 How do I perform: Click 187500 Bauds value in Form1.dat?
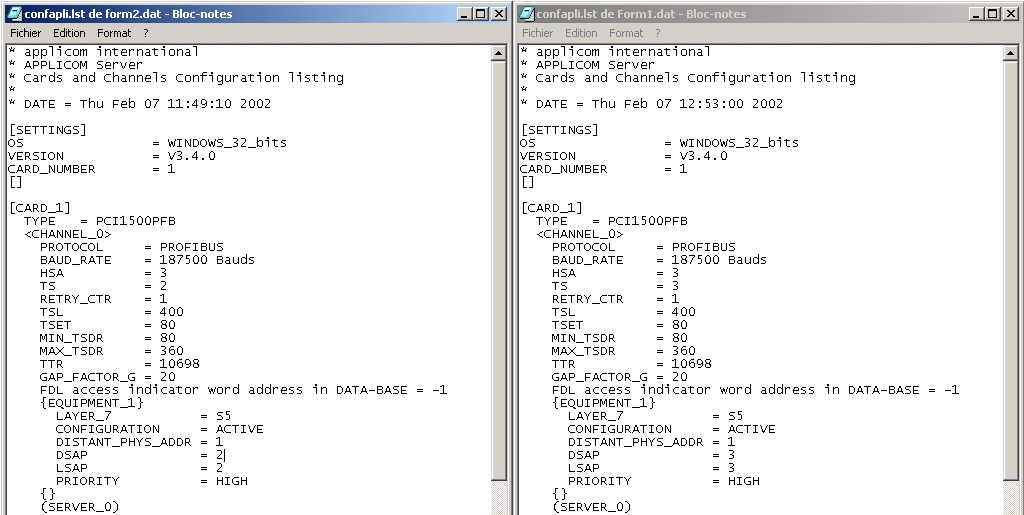pyautogui.click(x=719, y=260)
